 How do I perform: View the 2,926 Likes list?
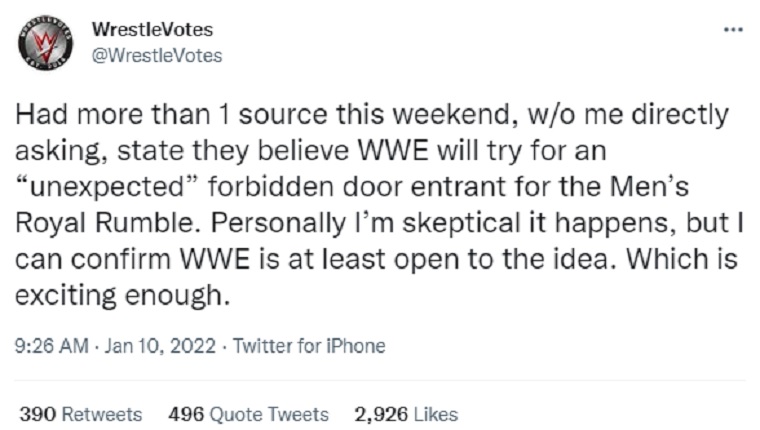[x=405, y=413]
